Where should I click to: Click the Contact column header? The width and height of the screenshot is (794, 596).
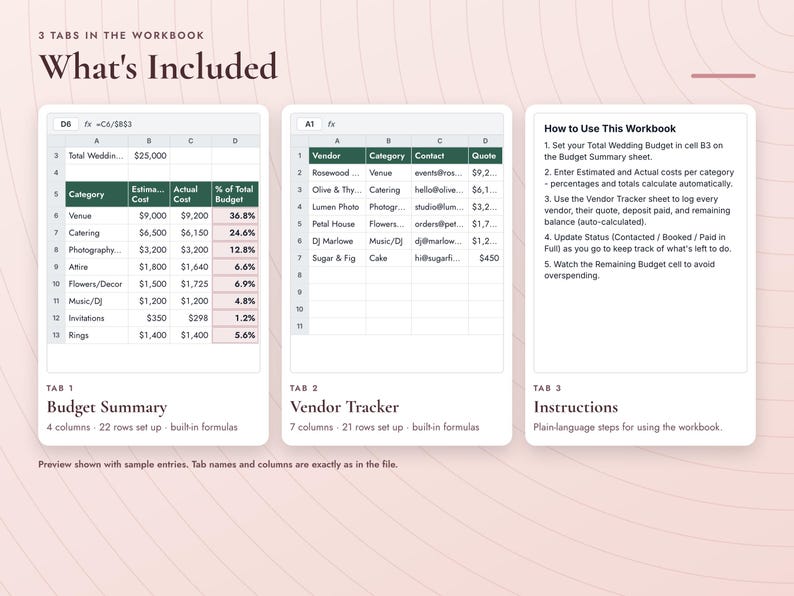pos(440,156)
